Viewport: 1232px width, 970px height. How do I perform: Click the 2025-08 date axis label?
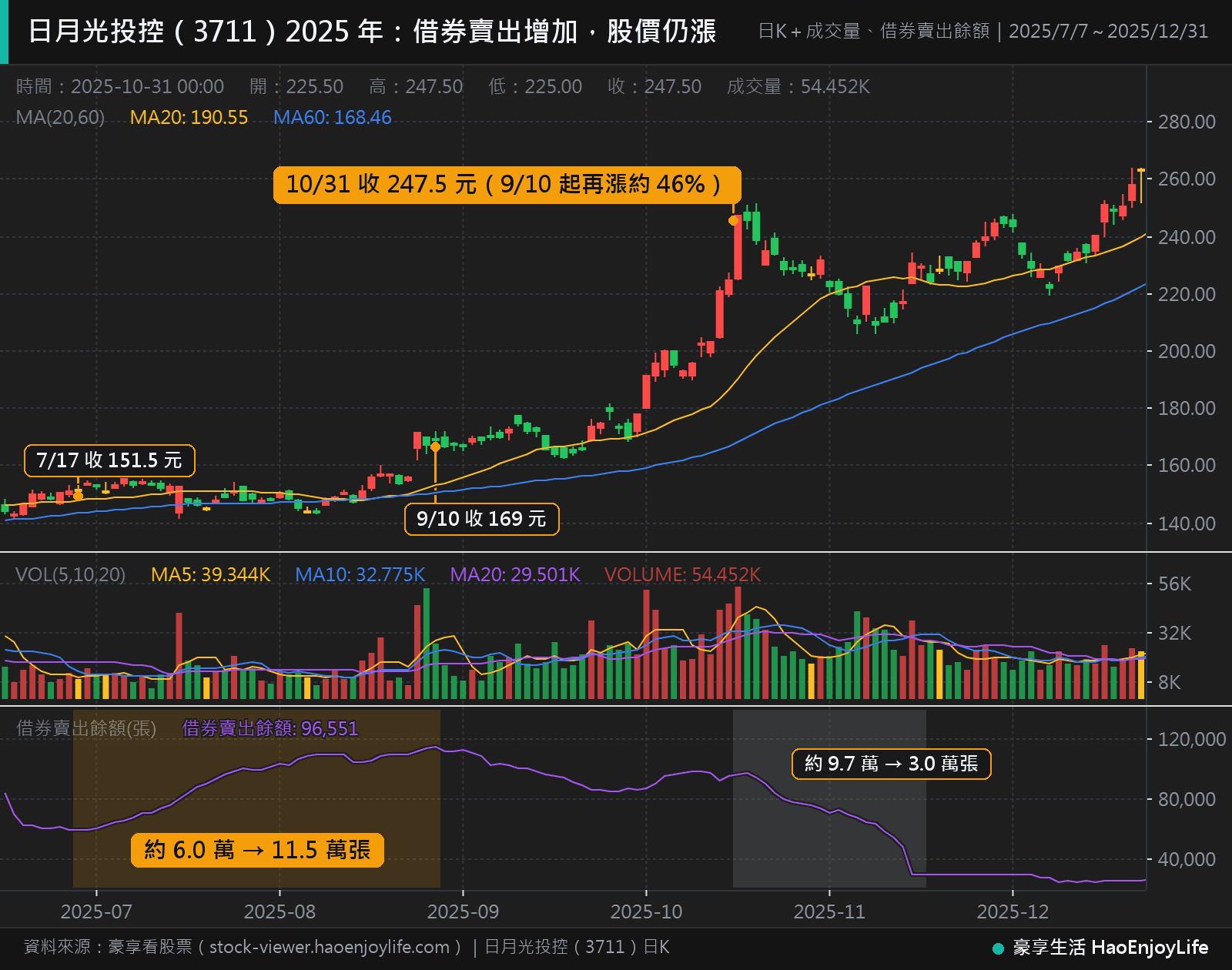[280, 912]
